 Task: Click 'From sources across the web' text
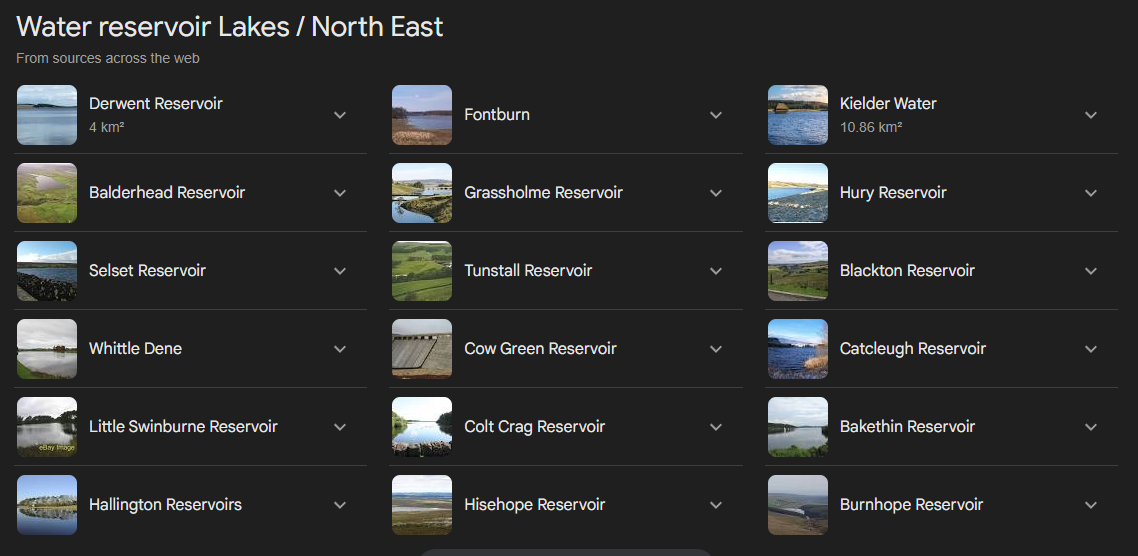(x=107, y=58)
